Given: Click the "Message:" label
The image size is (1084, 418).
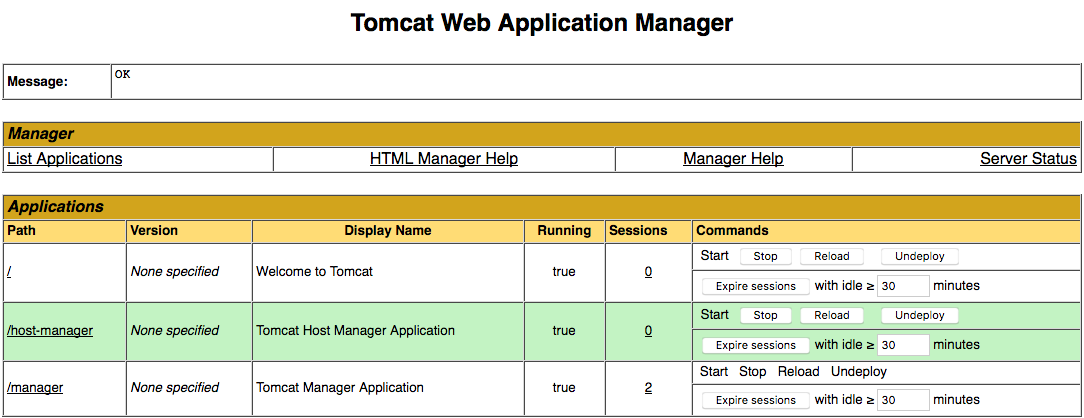Looking at the screenshot, I should point(37,82).
